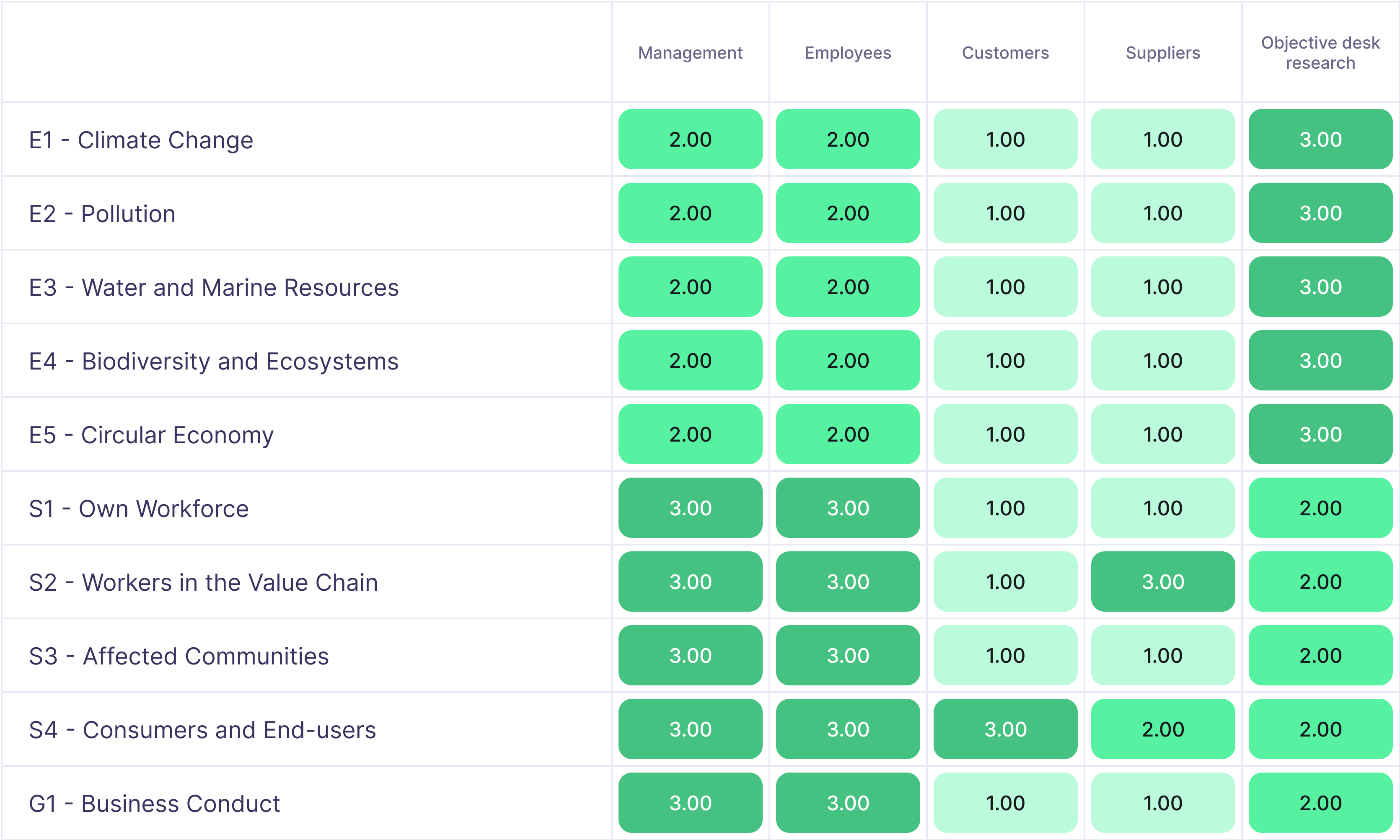Click the Suppliers 2.00 cell for Consumers and End-users
The image size is (1400, 840).
(x=1162, y=729)
